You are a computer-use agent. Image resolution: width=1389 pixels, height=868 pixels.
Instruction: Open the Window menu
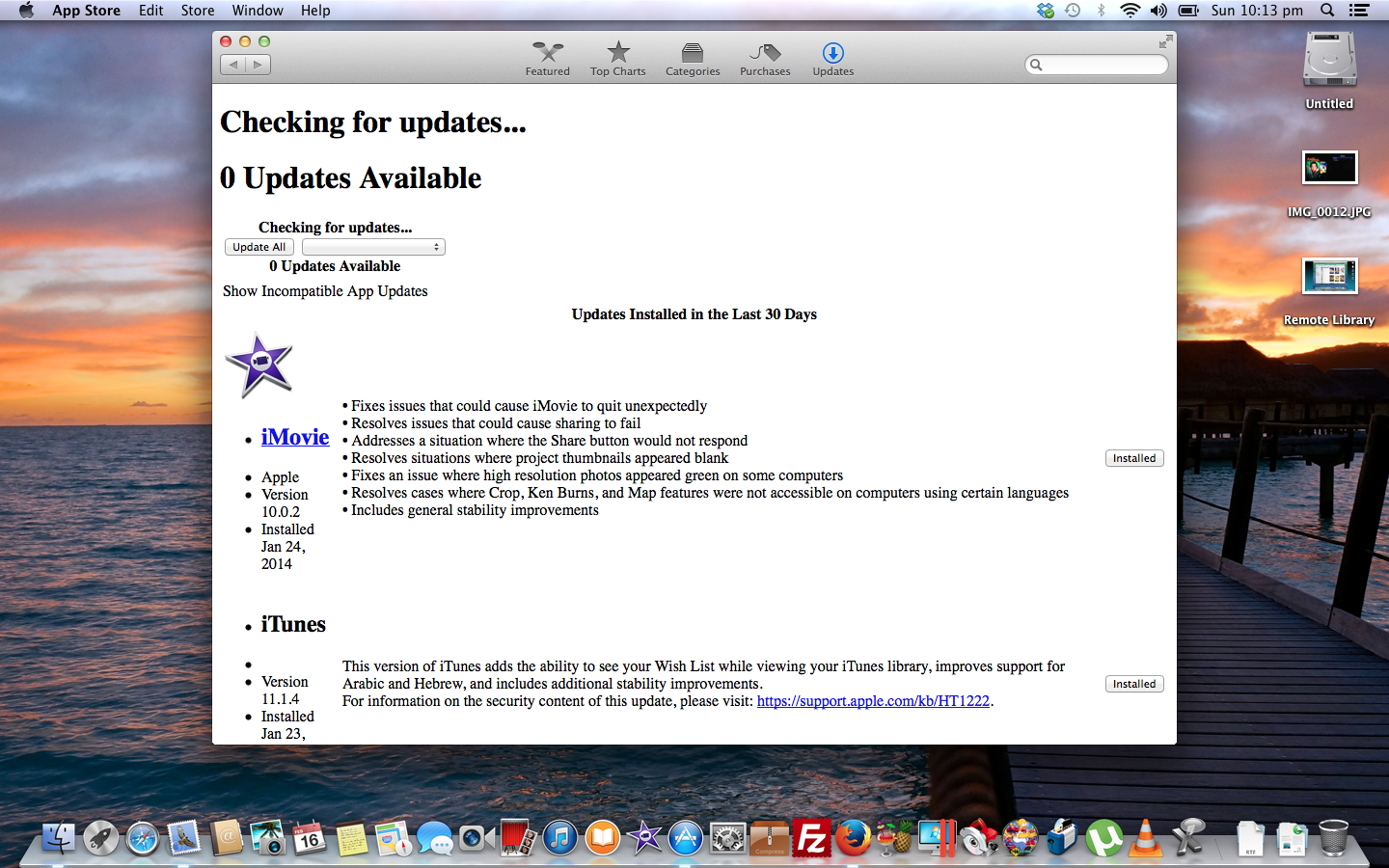click(258, 11)
